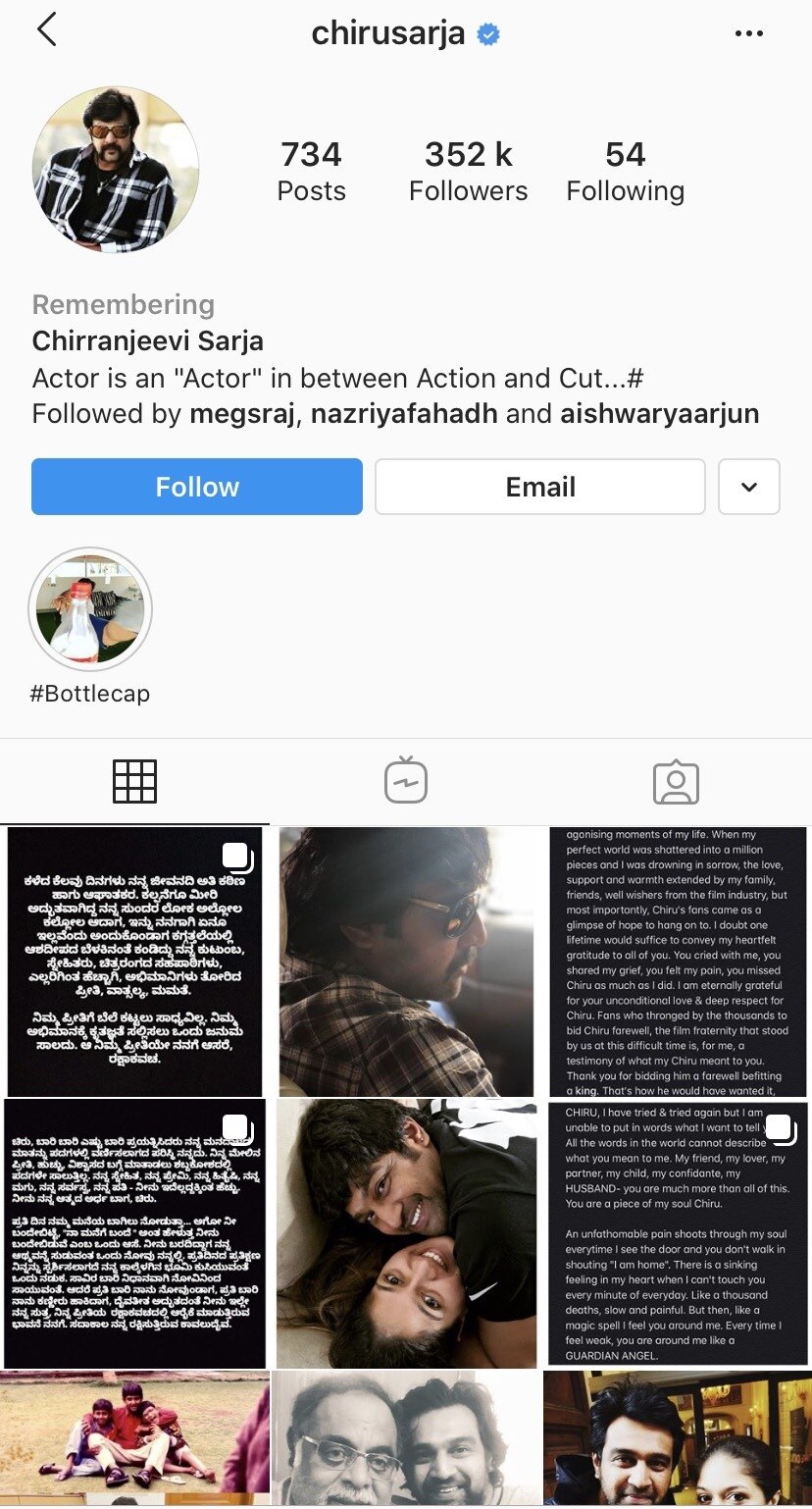This screenshot has width=812, height=1509.
Task: View the 54 Following list
Action: coord(626,171)
